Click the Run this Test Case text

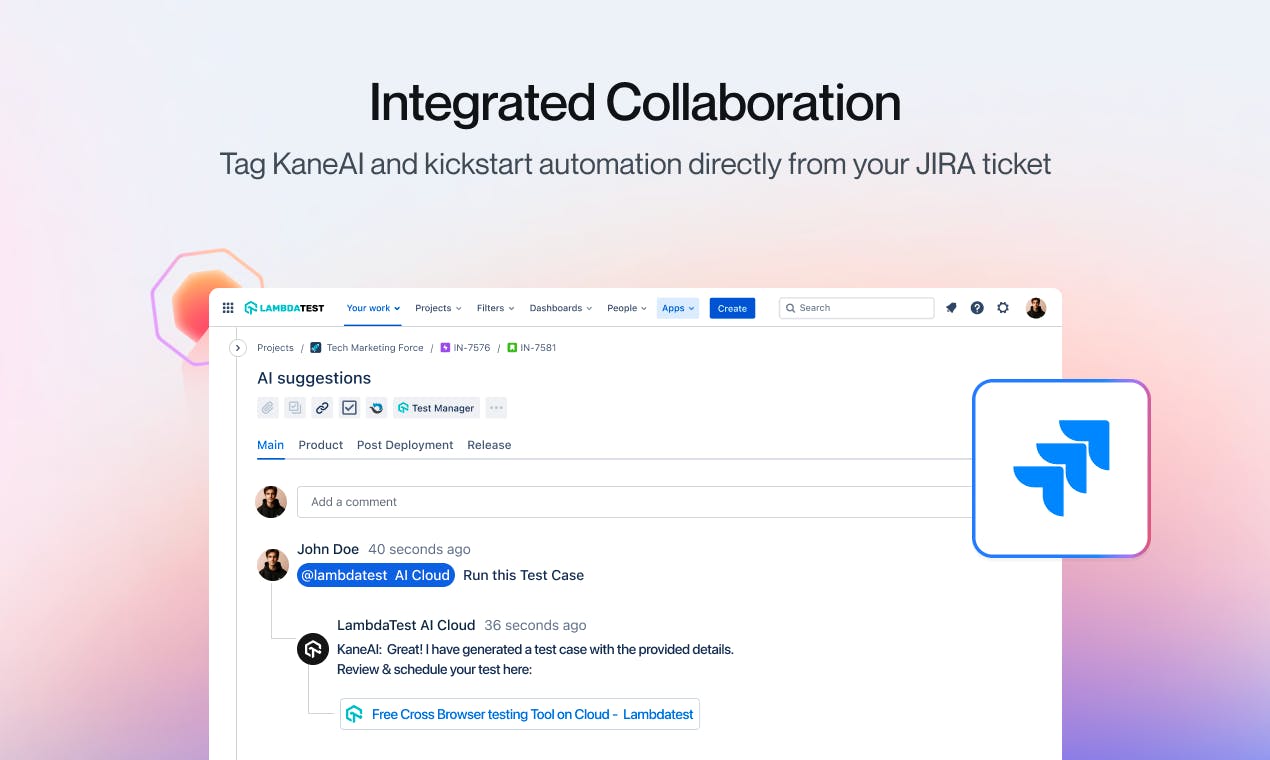tap(523, 575)
